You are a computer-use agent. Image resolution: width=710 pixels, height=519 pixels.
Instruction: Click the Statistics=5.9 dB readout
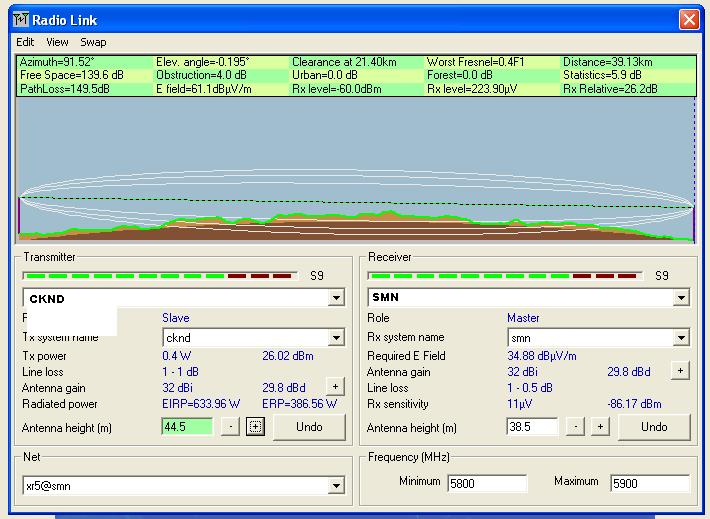point(602,75)
